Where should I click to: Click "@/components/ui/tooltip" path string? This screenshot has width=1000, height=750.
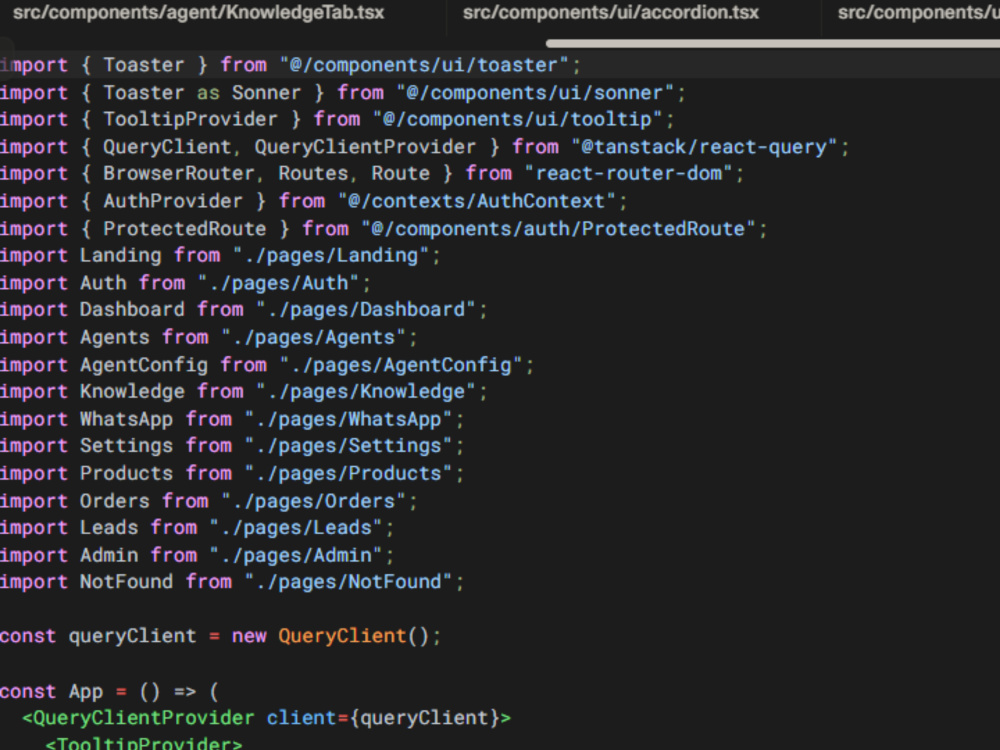click(517, 119)
